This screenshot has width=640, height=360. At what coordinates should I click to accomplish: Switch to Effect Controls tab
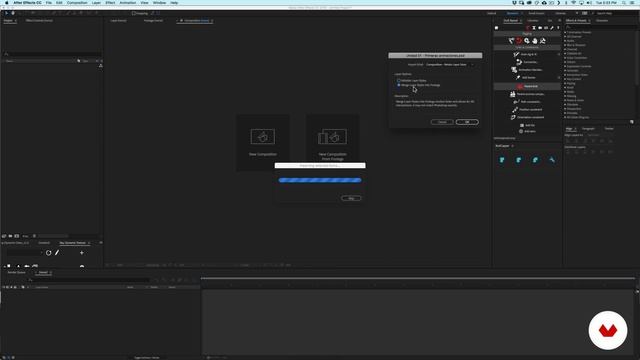click(39, 20)
